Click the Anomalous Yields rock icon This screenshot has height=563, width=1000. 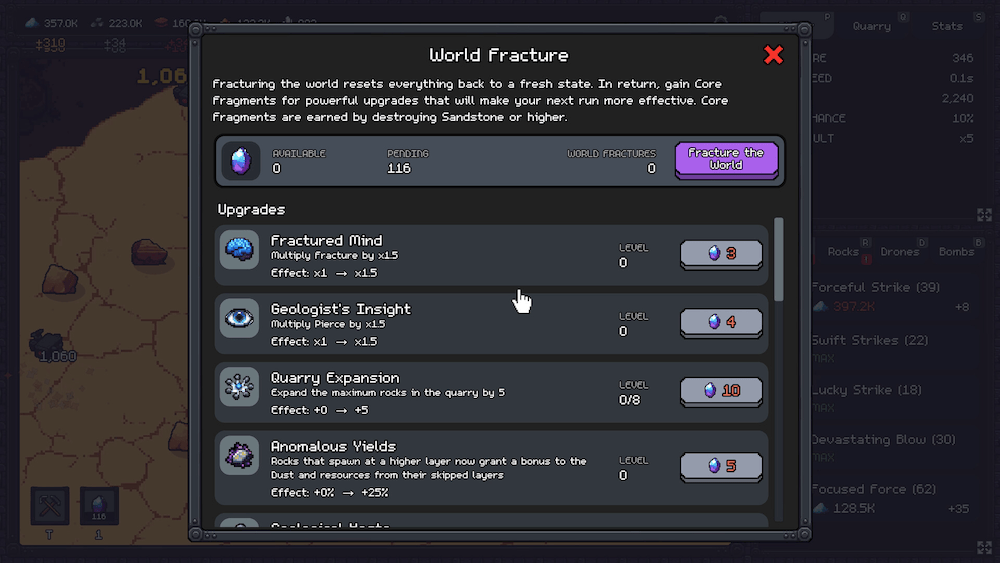point(240,455)
